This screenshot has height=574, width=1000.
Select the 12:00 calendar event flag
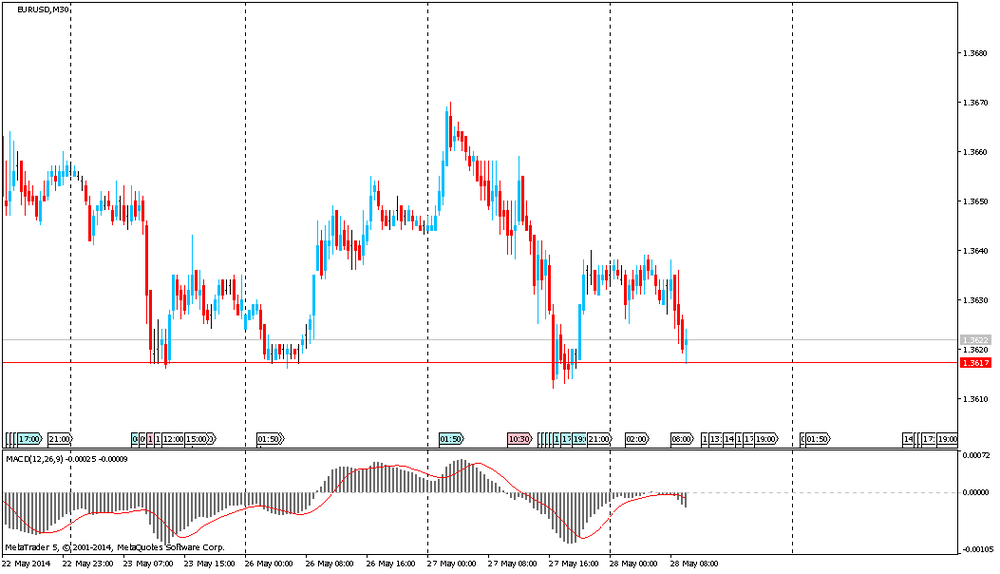point(173,438)
